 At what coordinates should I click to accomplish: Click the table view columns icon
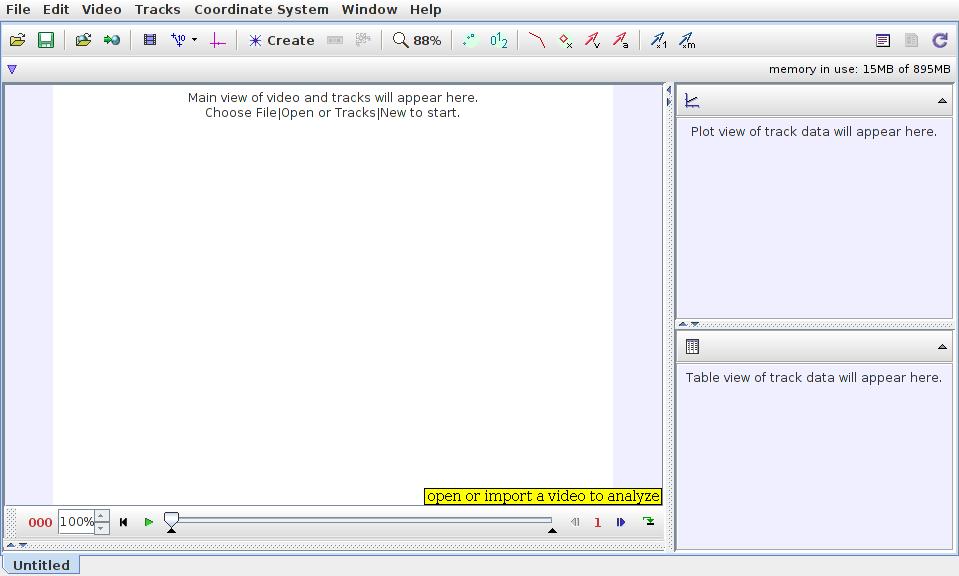[x=692, y=347]
